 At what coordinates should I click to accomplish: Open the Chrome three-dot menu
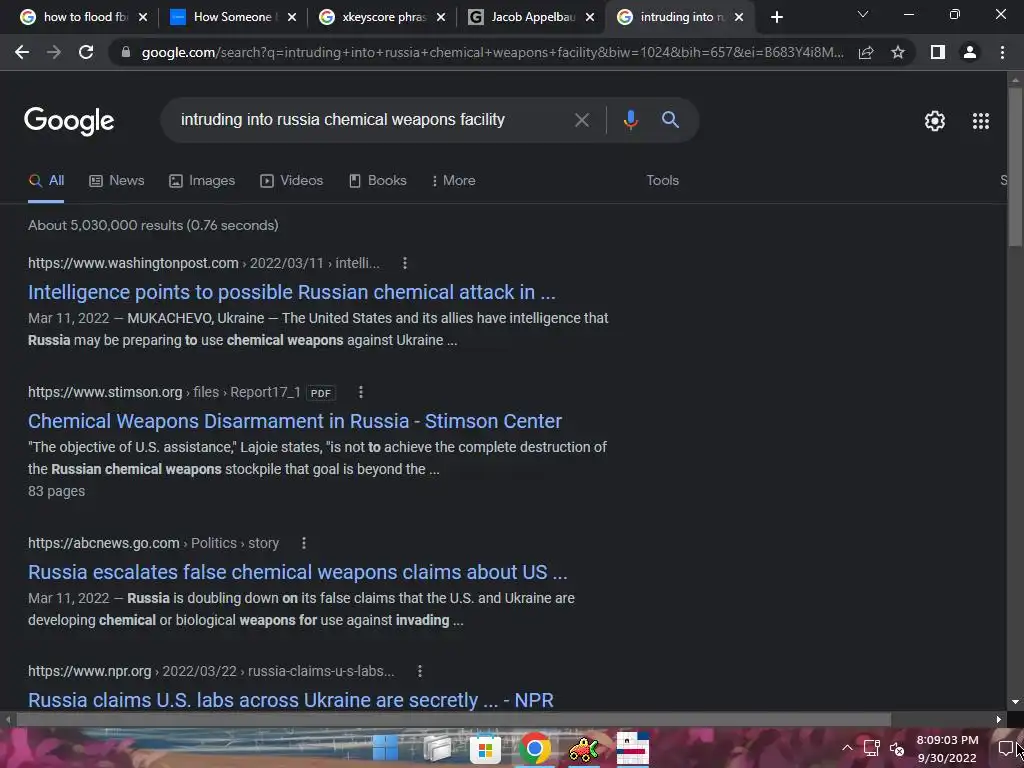pyautogui.click(x=1002, y=52)
